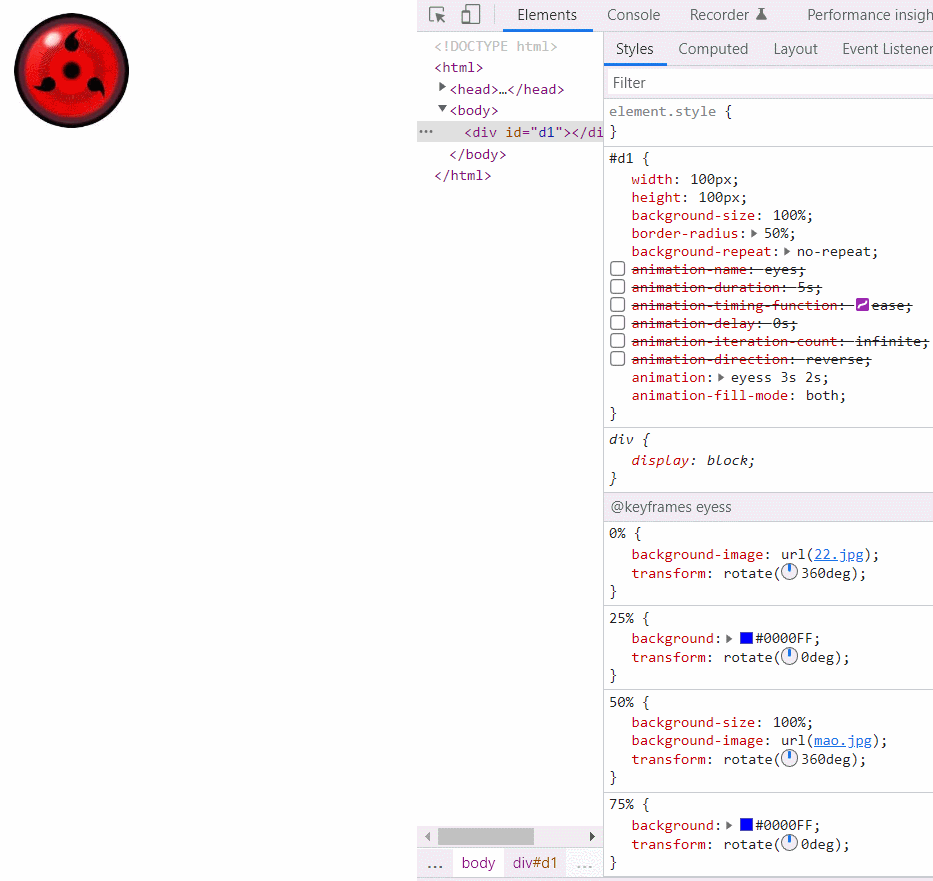Toggle the device toolbar icon
Image resolution: width=933 pixels, height=881 pixels.
pos(471,15)
